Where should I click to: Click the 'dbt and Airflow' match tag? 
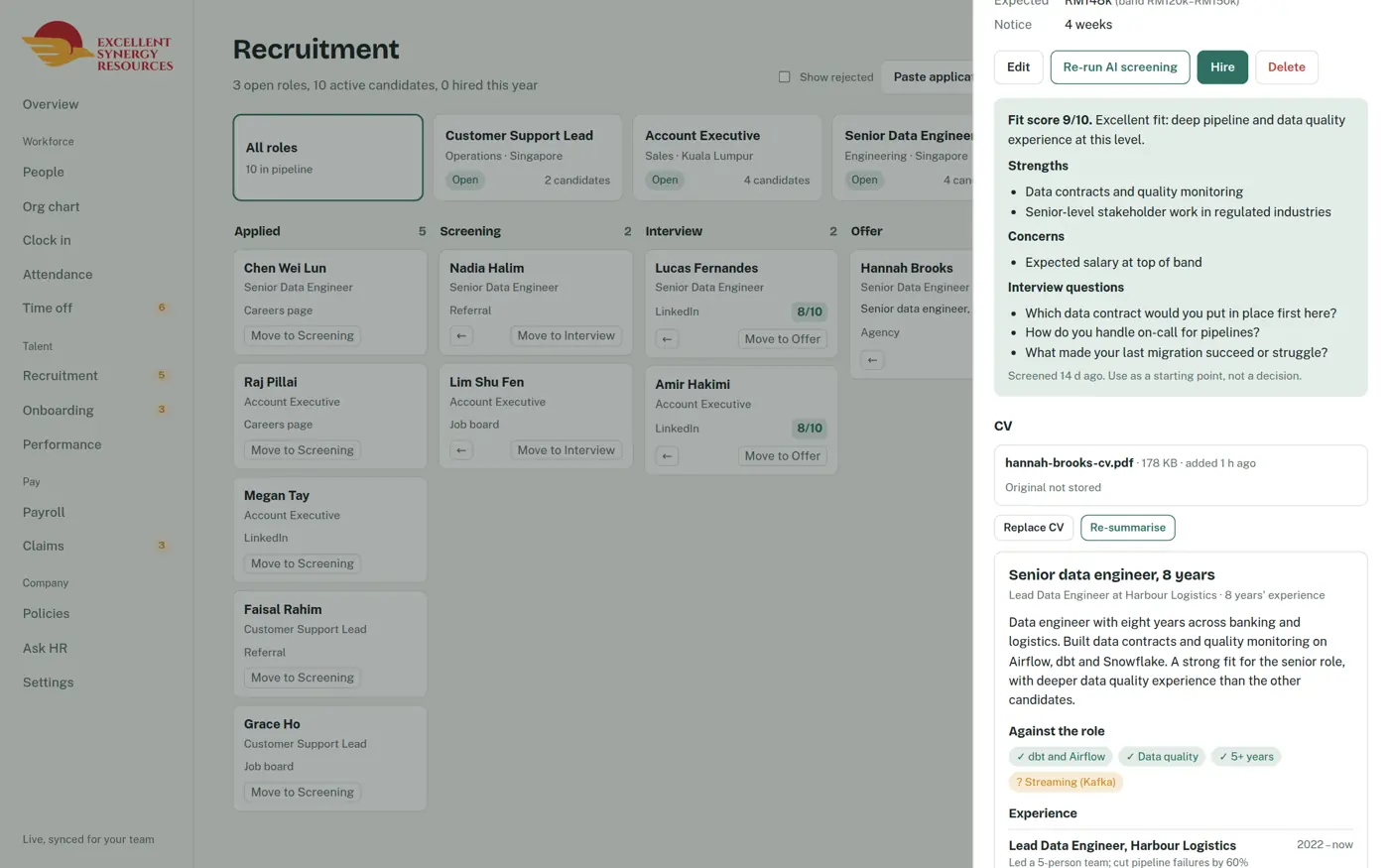tap(1061, 757)
